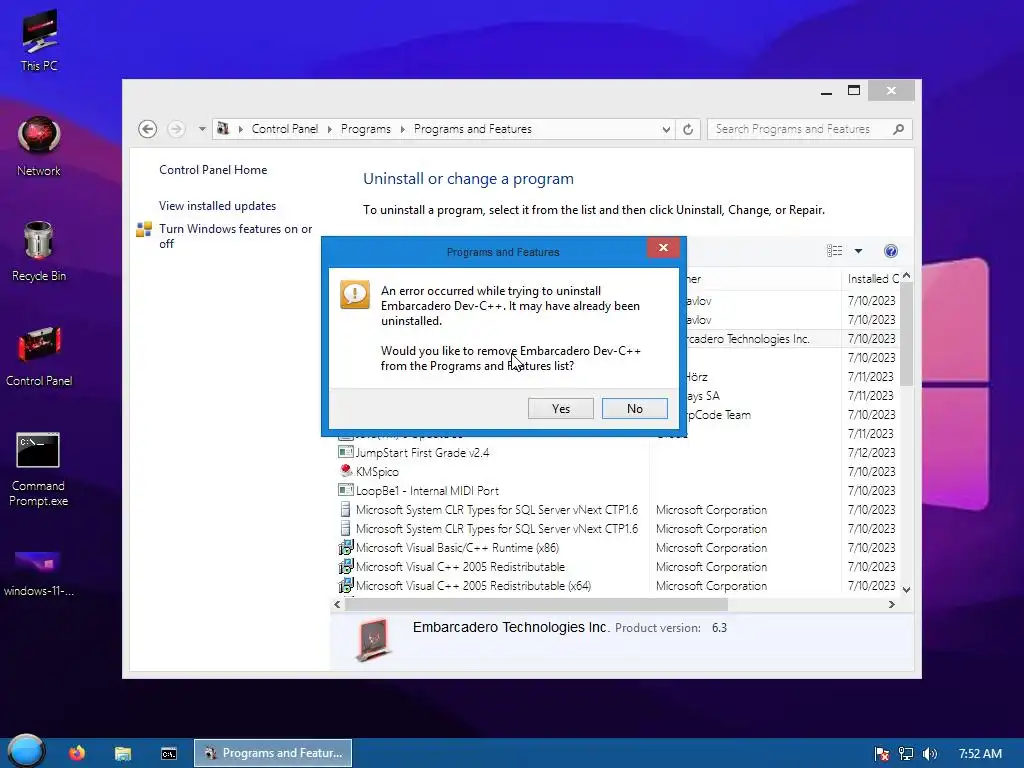Open the network tray icon
The width and height of the screenshot is (1024, 768).
point(905,754)
